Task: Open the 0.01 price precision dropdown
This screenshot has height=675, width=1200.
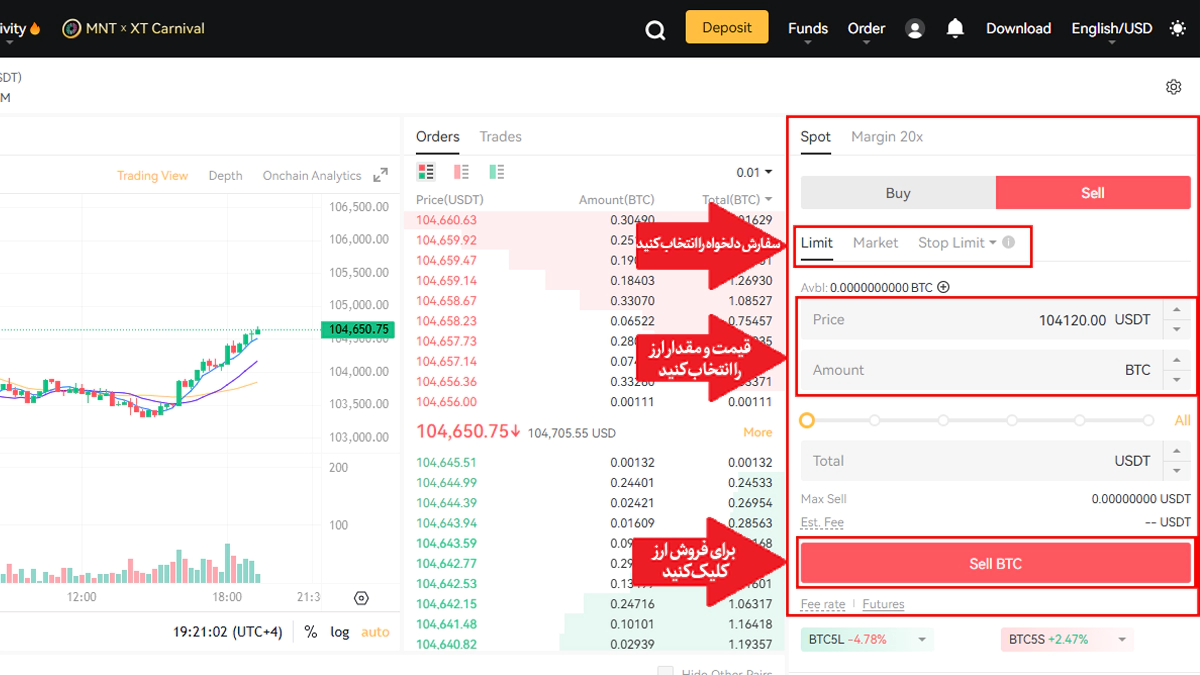Action: 754,172
